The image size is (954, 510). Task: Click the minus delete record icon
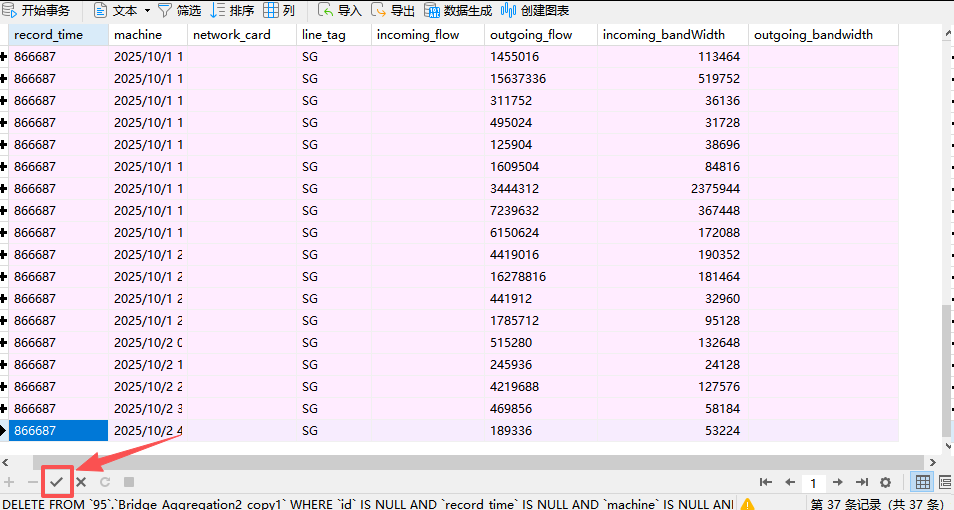pos(33,482)
